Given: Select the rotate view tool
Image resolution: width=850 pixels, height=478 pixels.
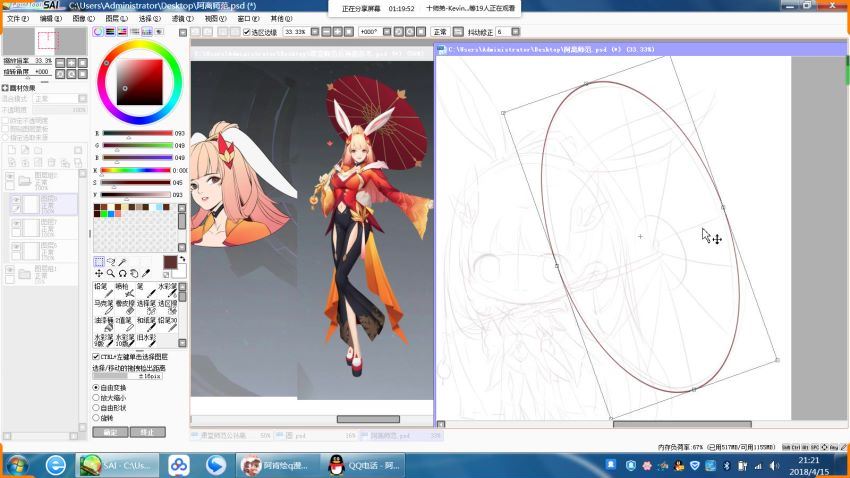Looking at the screenshot, I should 123,274.
